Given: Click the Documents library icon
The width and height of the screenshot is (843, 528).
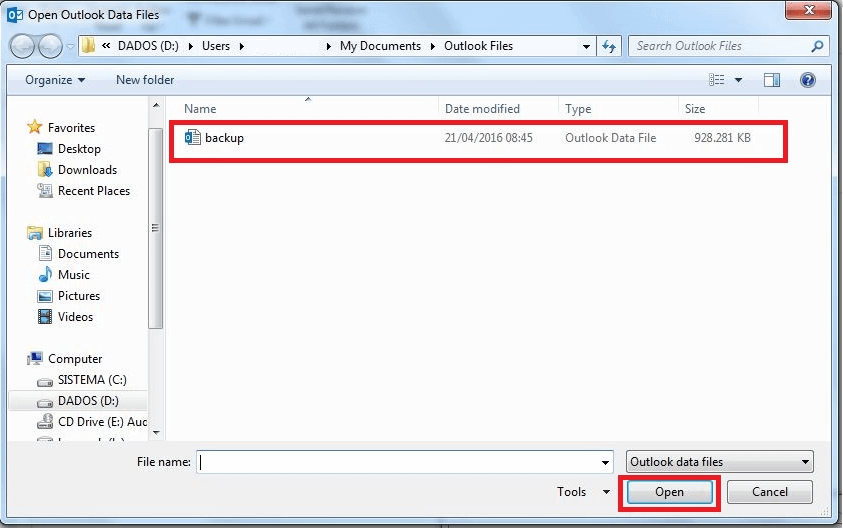Looking at the screenshot, I should pyautogui.click(x=45, y=253).
